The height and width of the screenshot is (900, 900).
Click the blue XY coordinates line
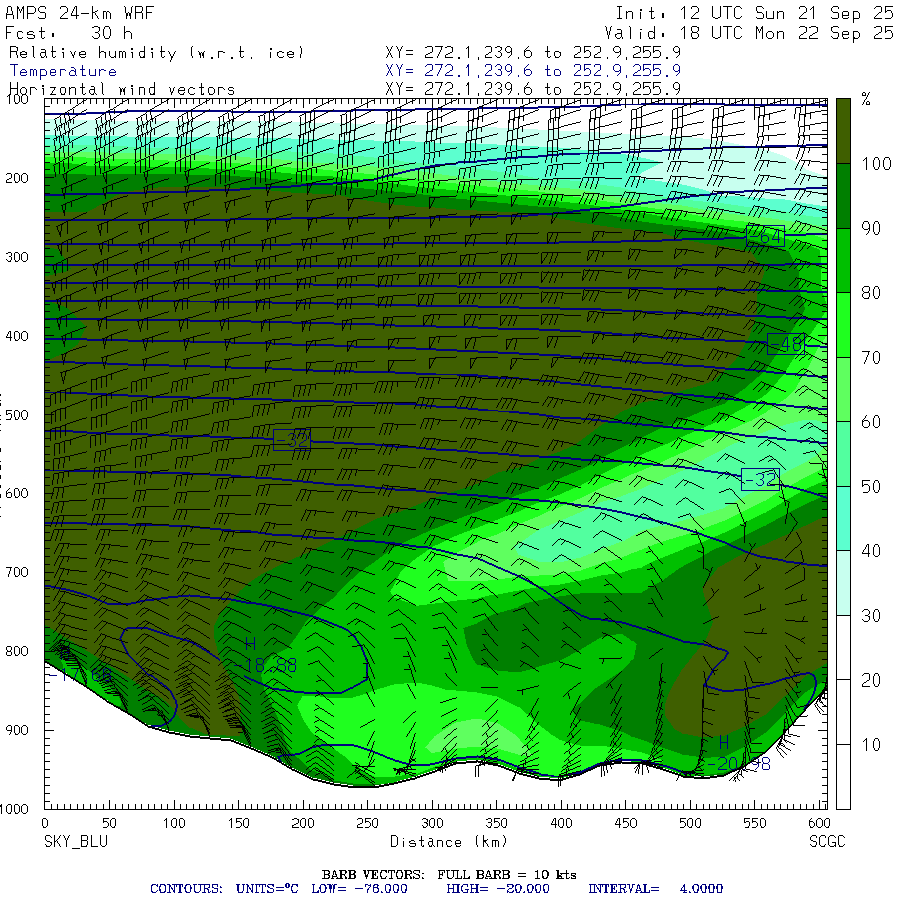(533, 71)
